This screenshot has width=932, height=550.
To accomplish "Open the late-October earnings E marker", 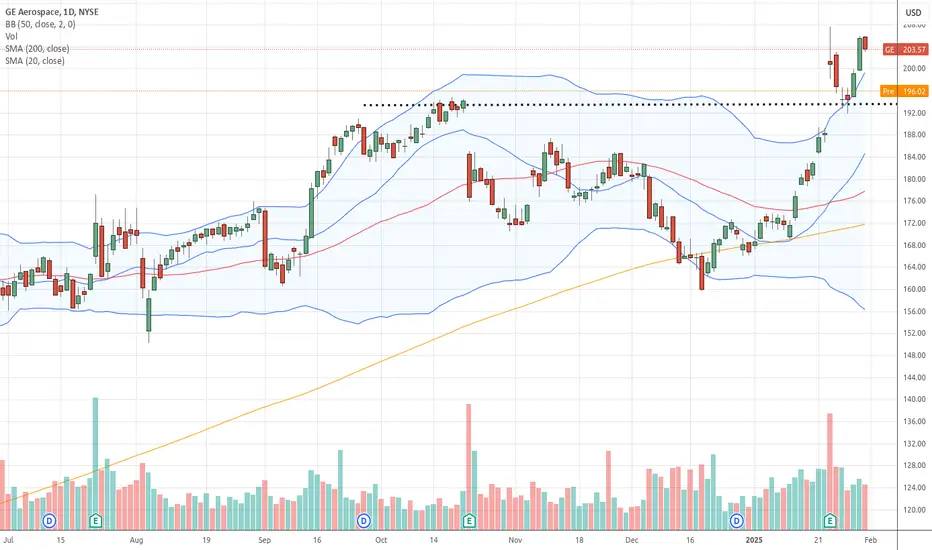I will 469,521.
